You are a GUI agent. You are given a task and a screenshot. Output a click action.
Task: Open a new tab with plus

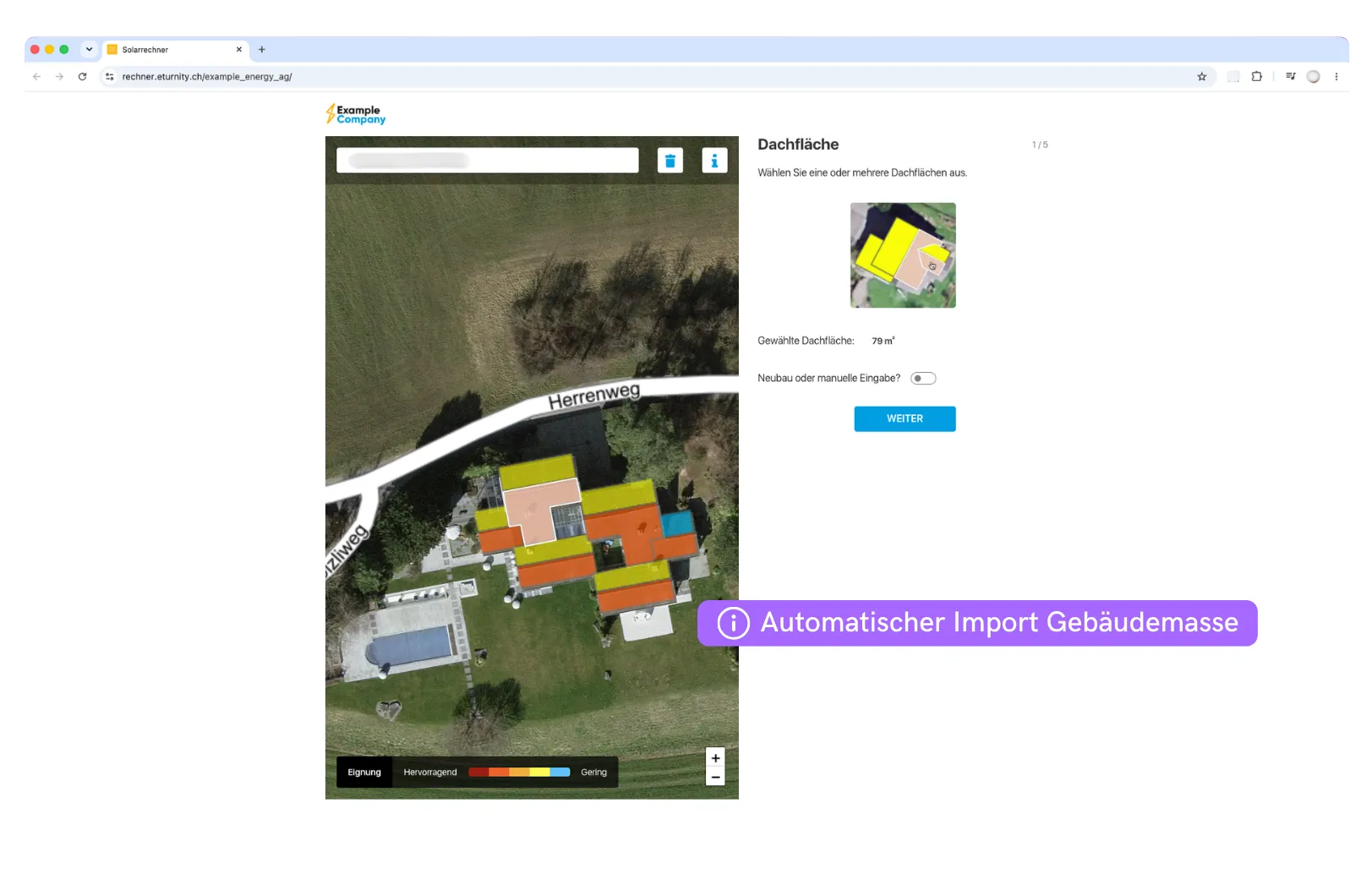(262, 50)
